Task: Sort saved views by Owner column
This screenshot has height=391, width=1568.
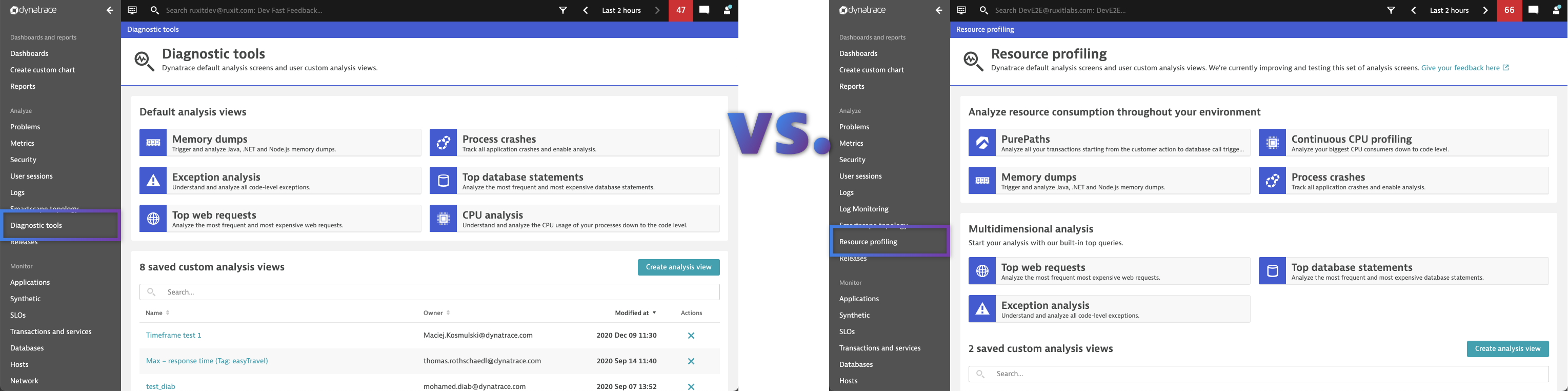Action: pyautogui.click(x=436, y=313)
